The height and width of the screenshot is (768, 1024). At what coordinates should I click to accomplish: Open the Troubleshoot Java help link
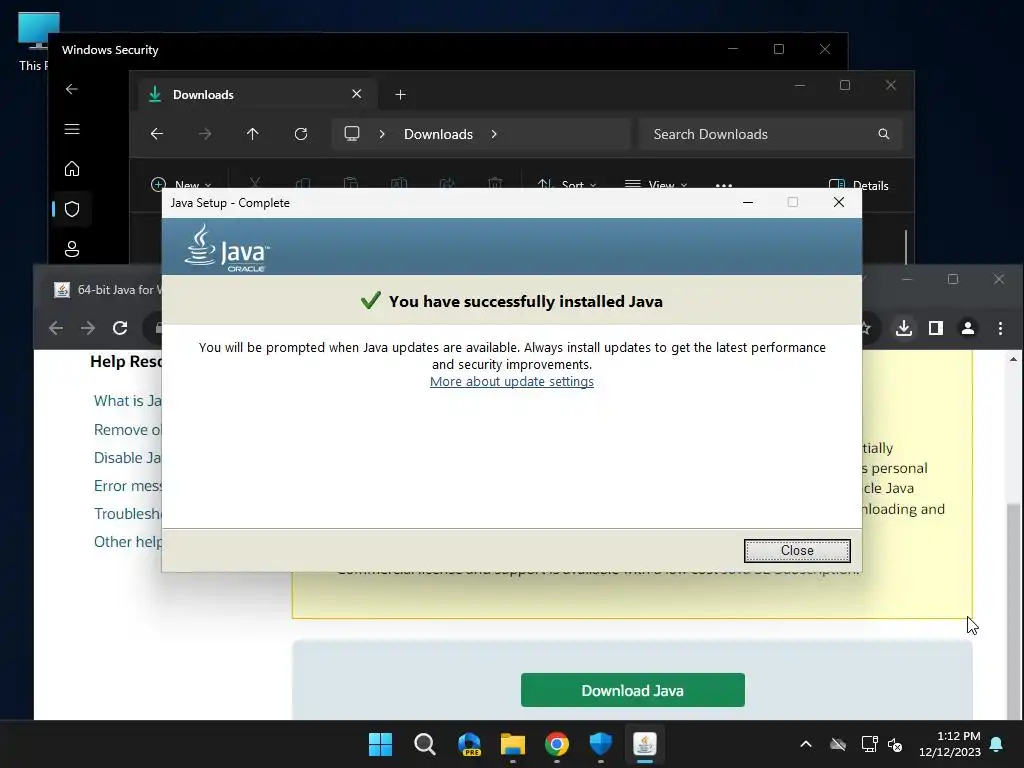tap(127, 514)
